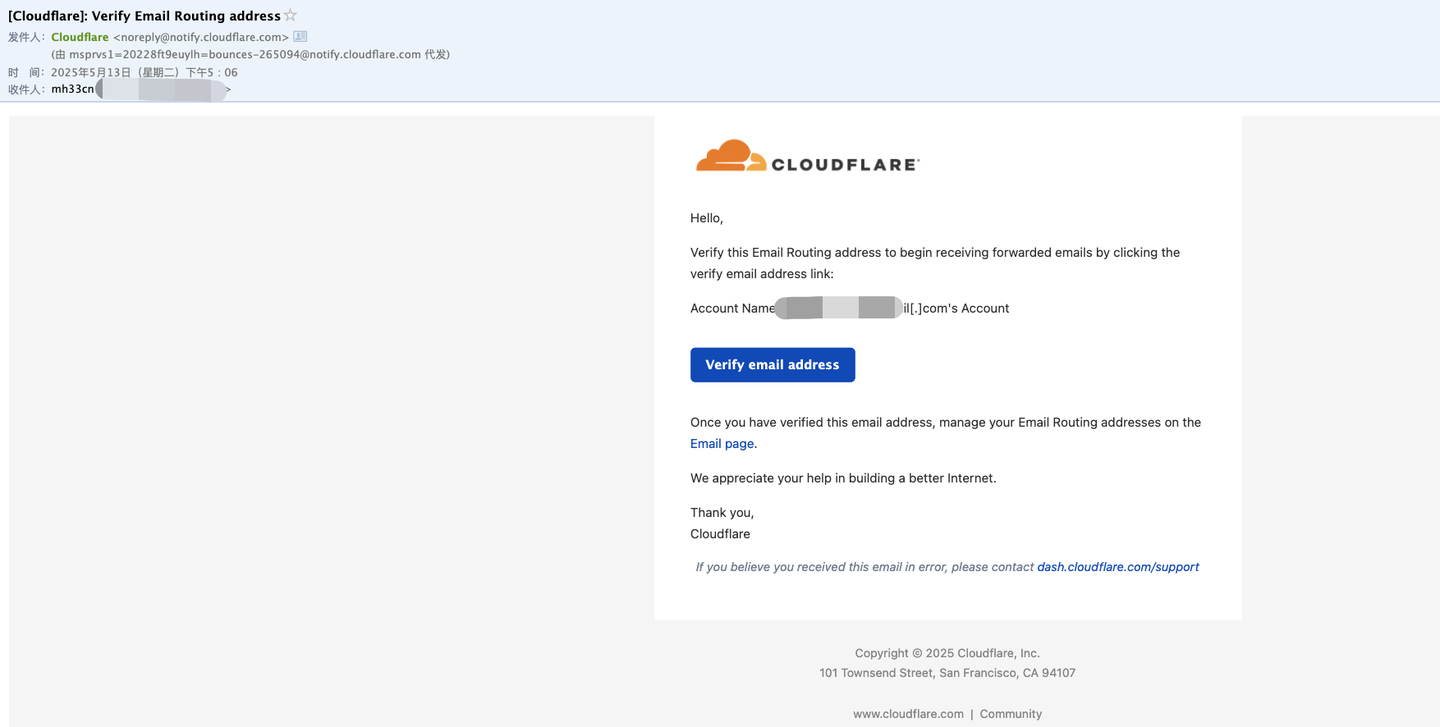Click the Verify email address button
1440x727 pixels.
772,365
